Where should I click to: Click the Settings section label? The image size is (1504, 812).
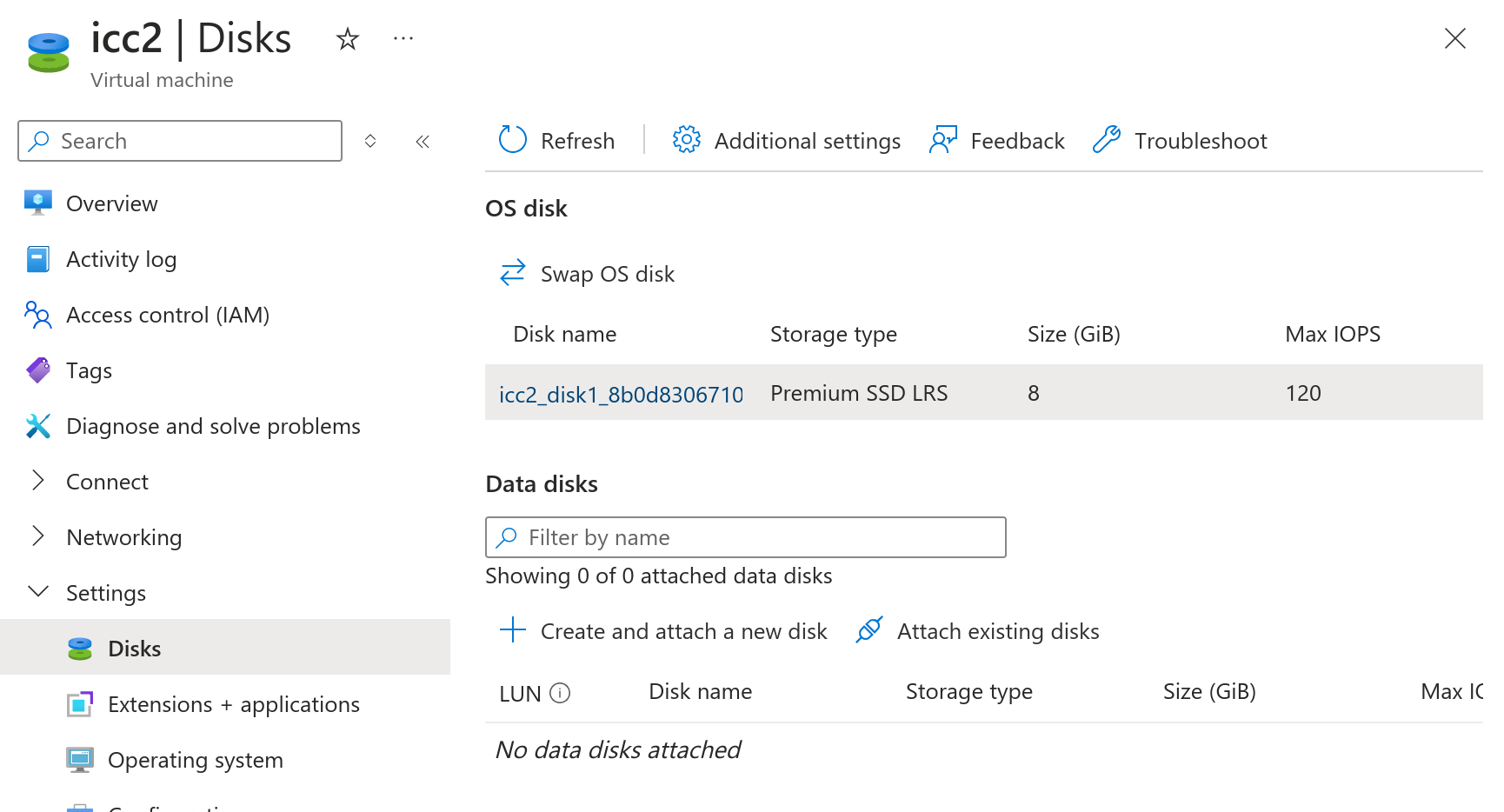tap(106, 593)
